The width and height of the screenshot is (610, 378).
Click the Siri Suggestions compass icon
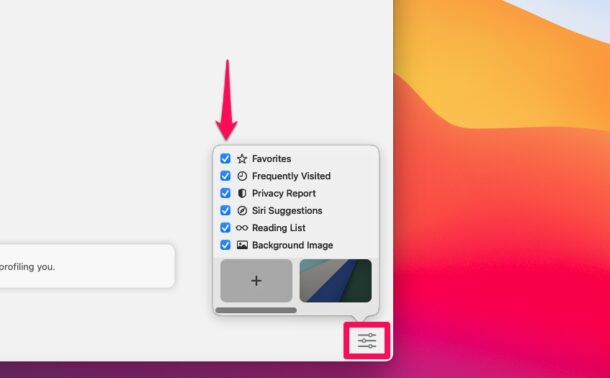pos(242,210)
